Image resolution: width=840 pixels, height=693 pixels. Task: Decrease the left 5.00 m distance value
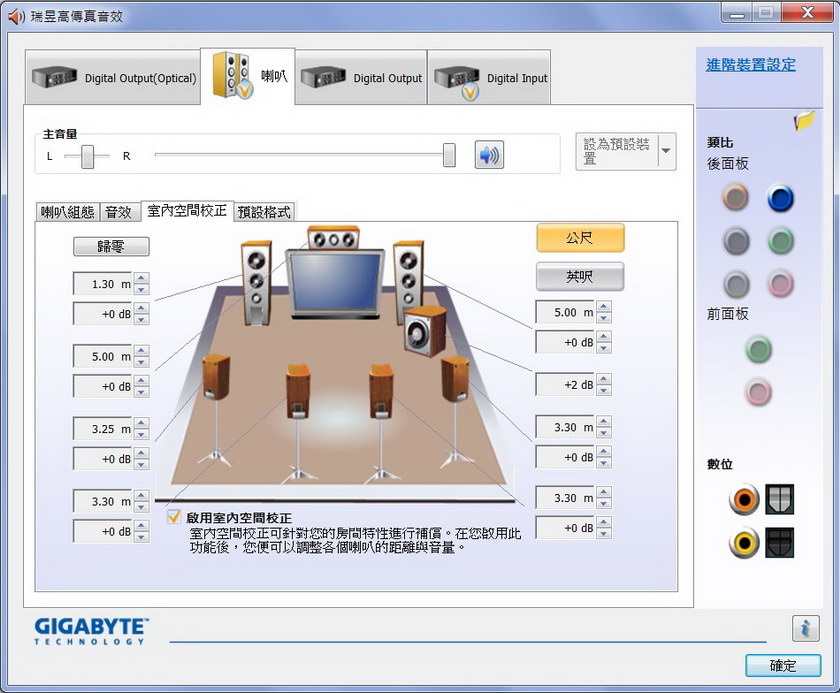pos(141,363)
